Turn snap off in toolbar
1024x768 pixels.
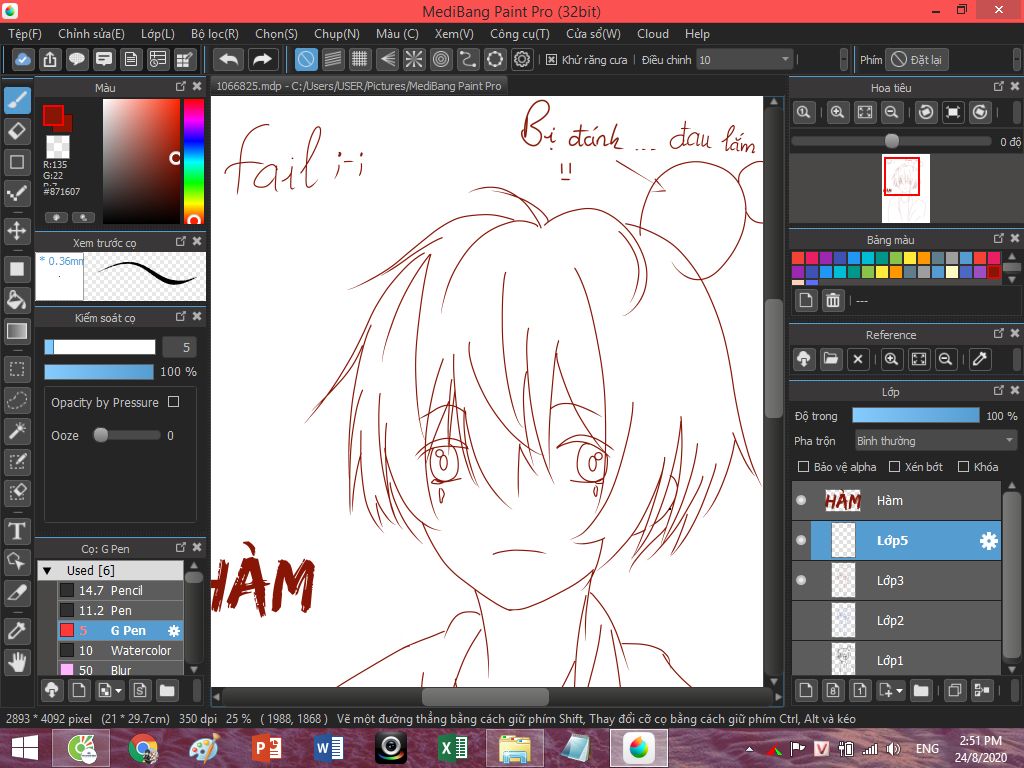tap(306, 59)
